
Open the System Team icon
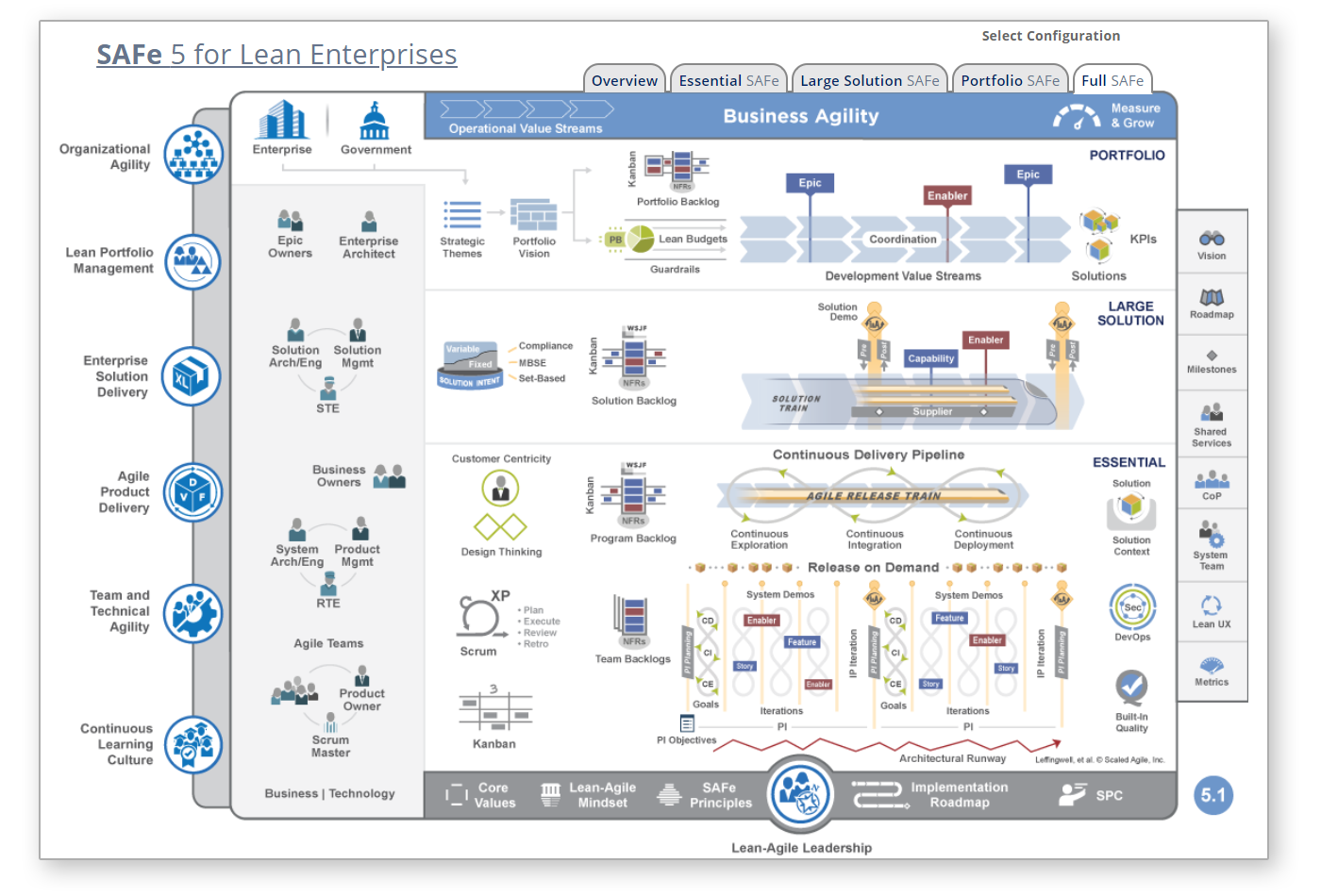1212,533
